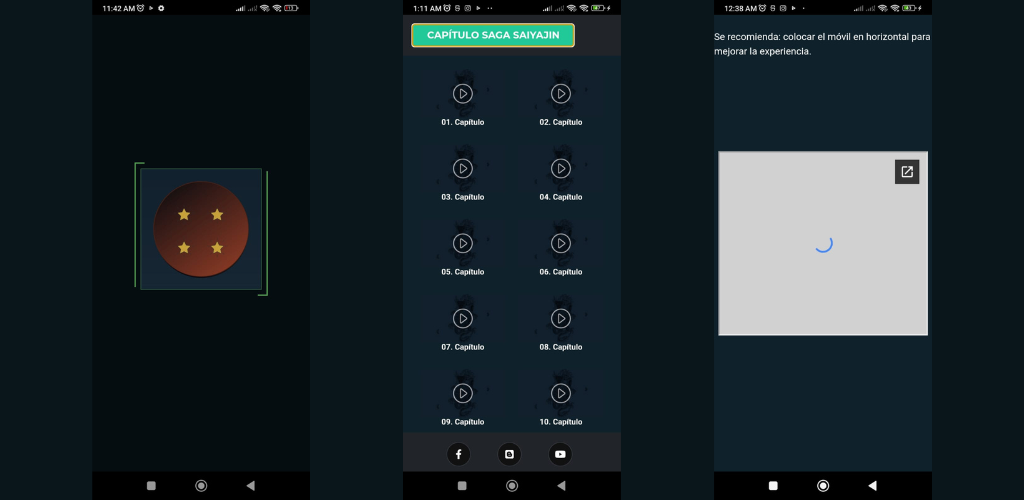1024x500 pixels.
Task: Click the '10. Capítulo' label text
Action: coord(561,422)
